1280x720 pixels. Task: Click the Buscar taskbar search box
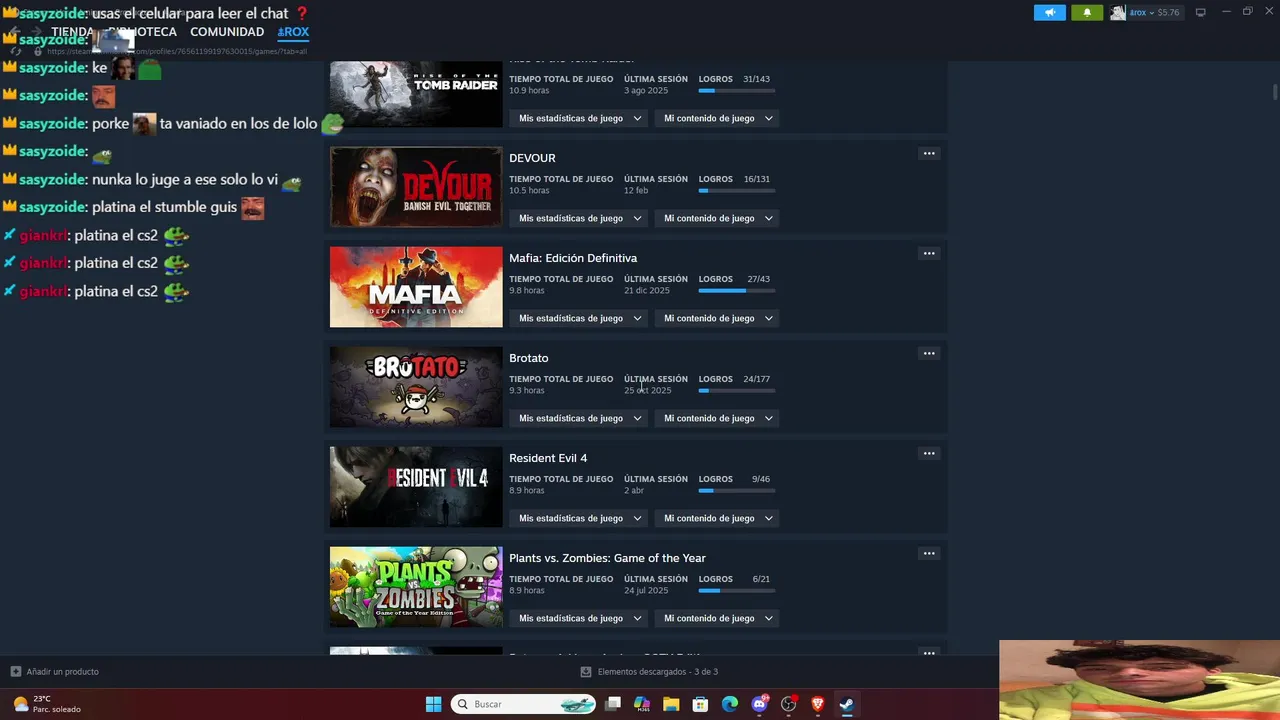[x=523, y=704]
